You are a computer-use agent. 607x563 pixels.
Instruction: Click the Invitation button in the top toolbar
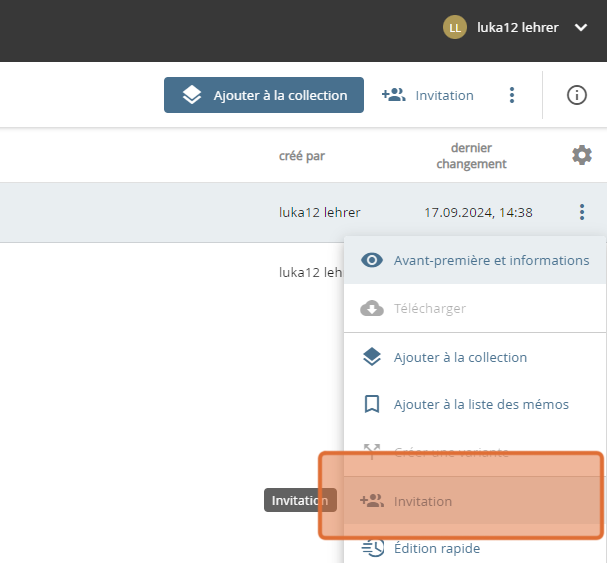[x=428, y=95]
